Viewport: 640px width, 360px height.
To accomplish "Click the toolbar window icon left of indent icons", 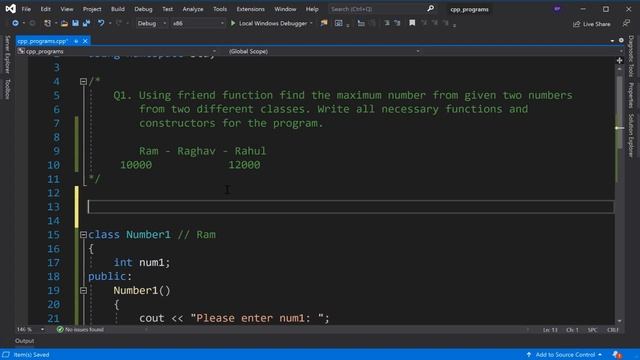I will click(x=338, y=24).
